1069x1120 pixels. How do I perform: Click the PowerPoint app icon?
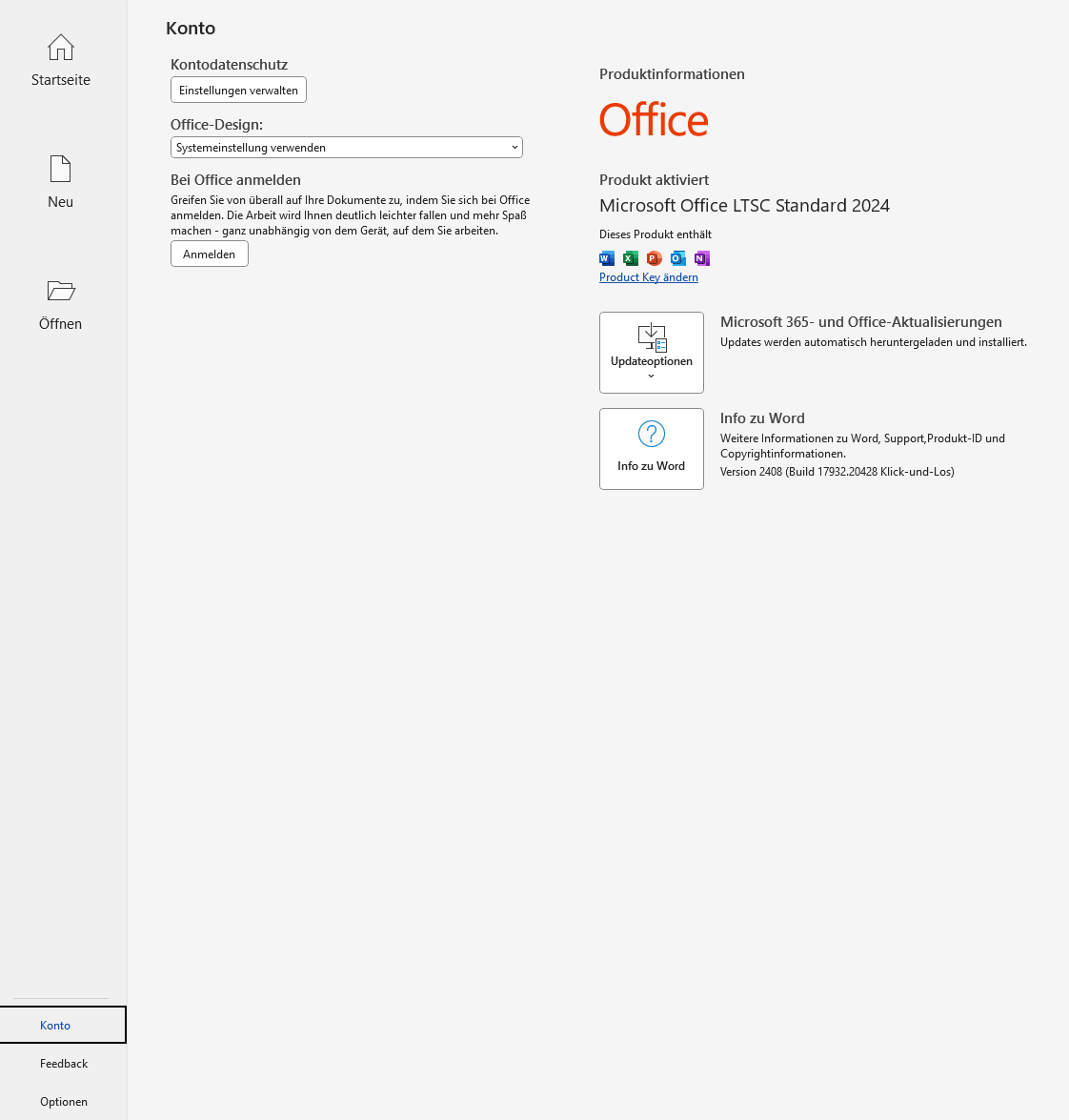pyautogui.click(x=655, y=258)
